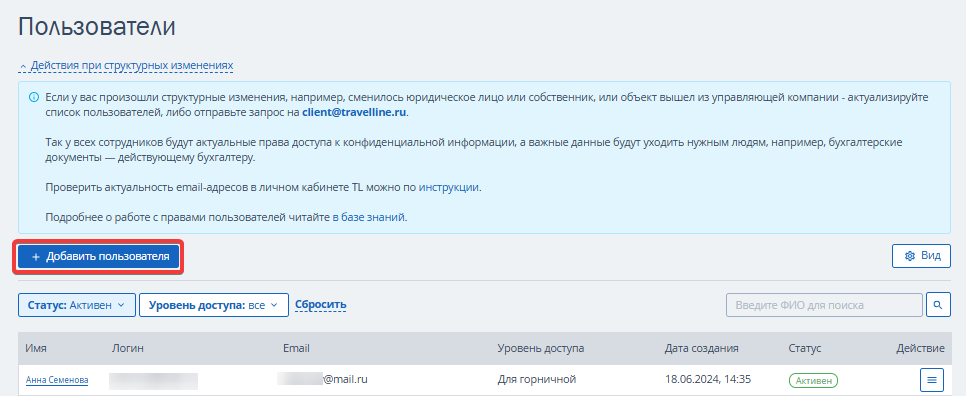The width and height of the screenshot is (966, 396).
Task: Open the инструкции link
Action: 448,187
